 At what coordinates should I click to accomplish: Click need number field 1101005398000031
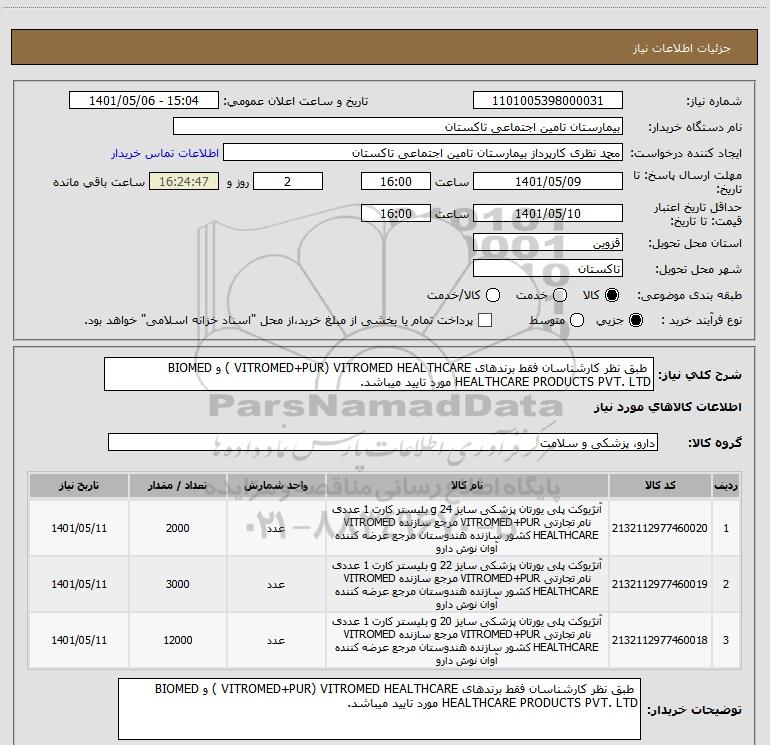click(548, 100)
